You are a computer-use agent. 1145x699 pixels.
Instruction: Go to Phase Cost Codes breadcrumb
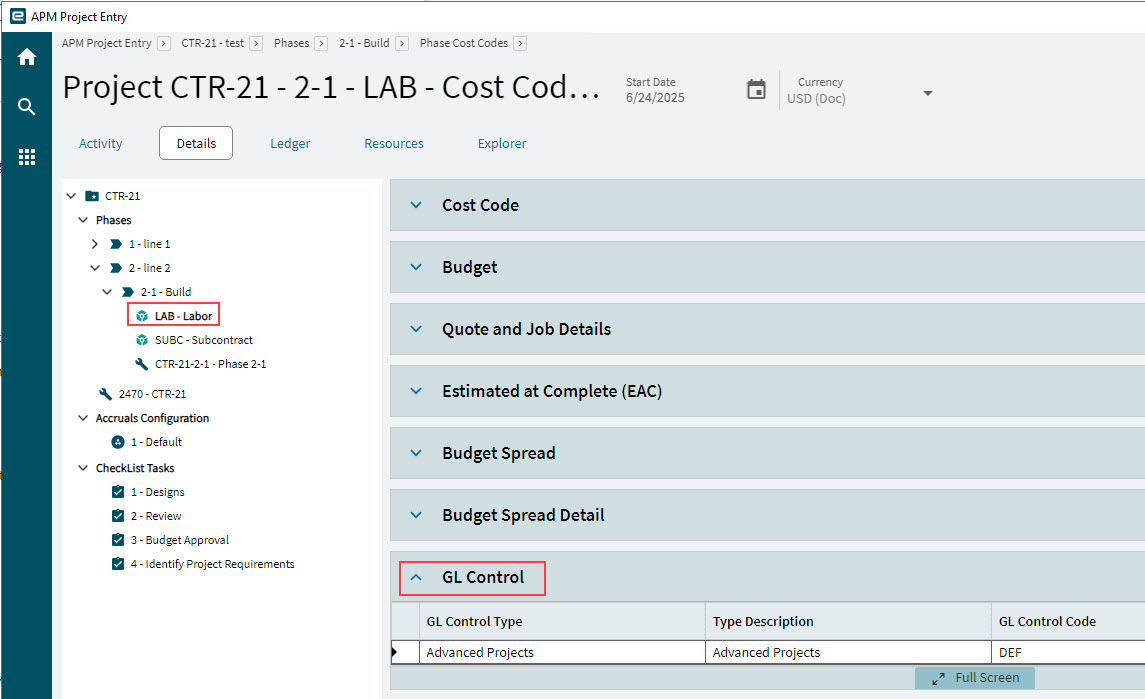[464, 43]
